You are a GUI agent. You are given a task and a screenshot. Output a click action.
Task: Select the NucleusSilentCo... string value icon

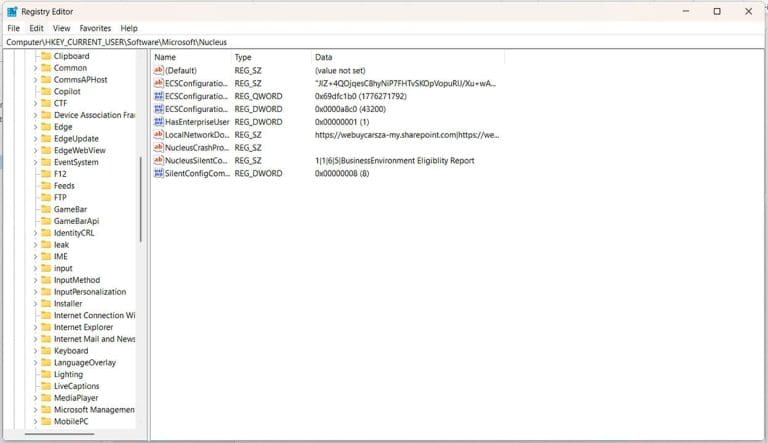pos(158,160)
